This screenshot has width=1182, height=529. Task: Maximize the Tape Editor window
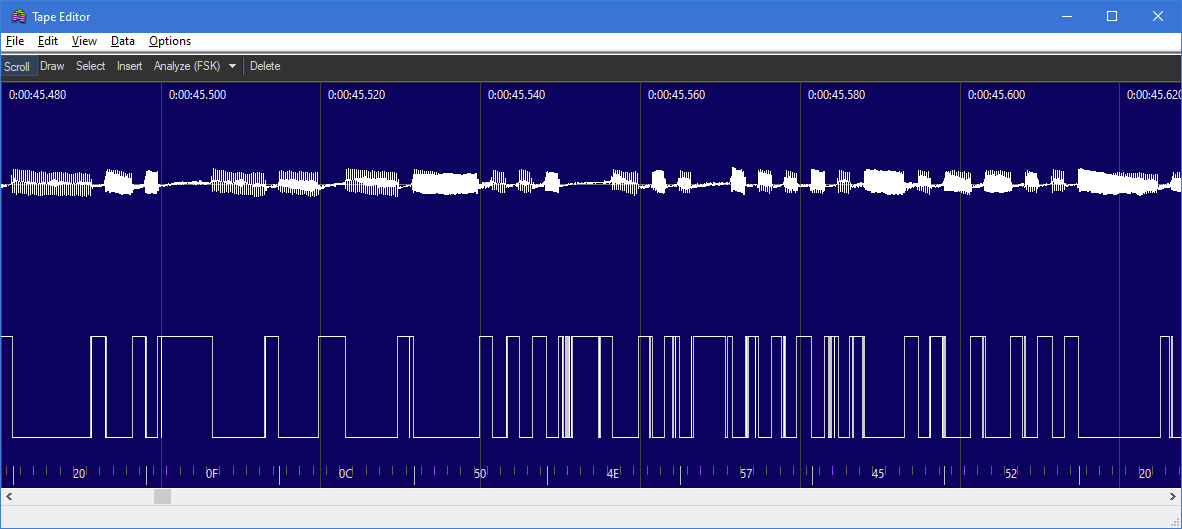[1112, 17]
